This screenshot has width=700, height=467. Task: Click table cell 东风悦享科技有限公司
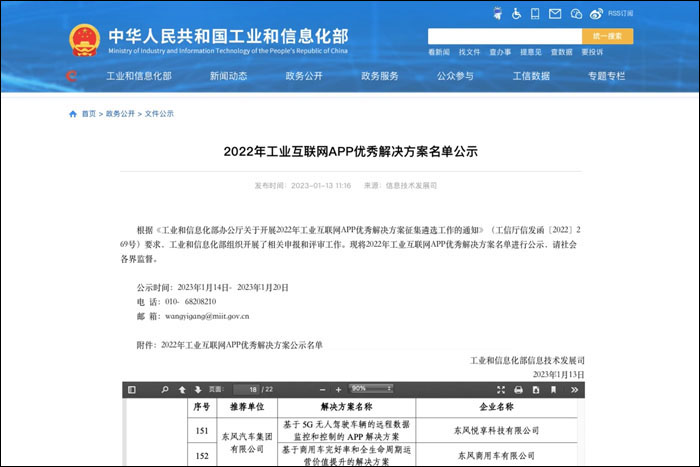point(496,430)
